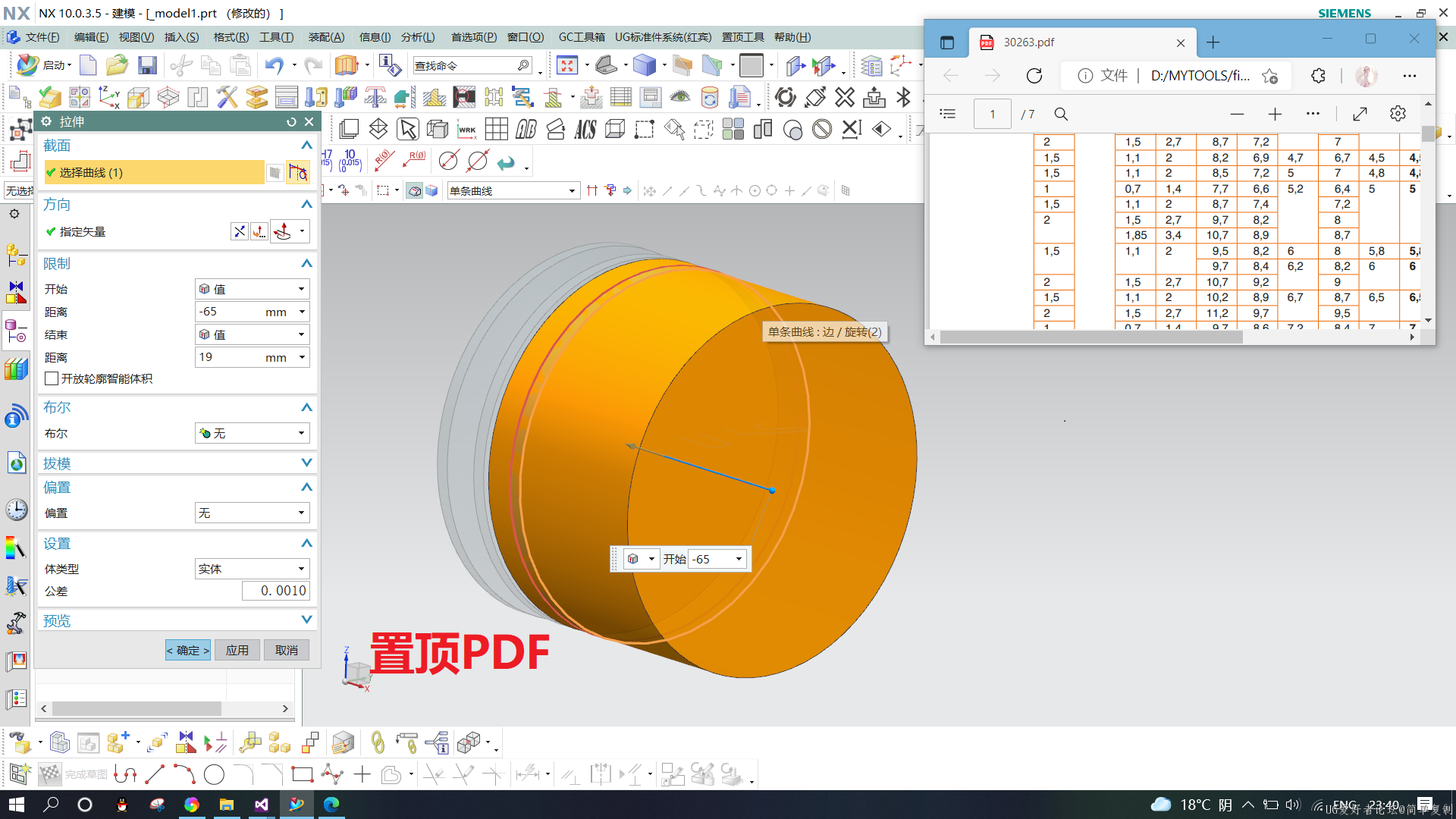
Task: Collapse the 方向 section
Action: tap(306, 204)
